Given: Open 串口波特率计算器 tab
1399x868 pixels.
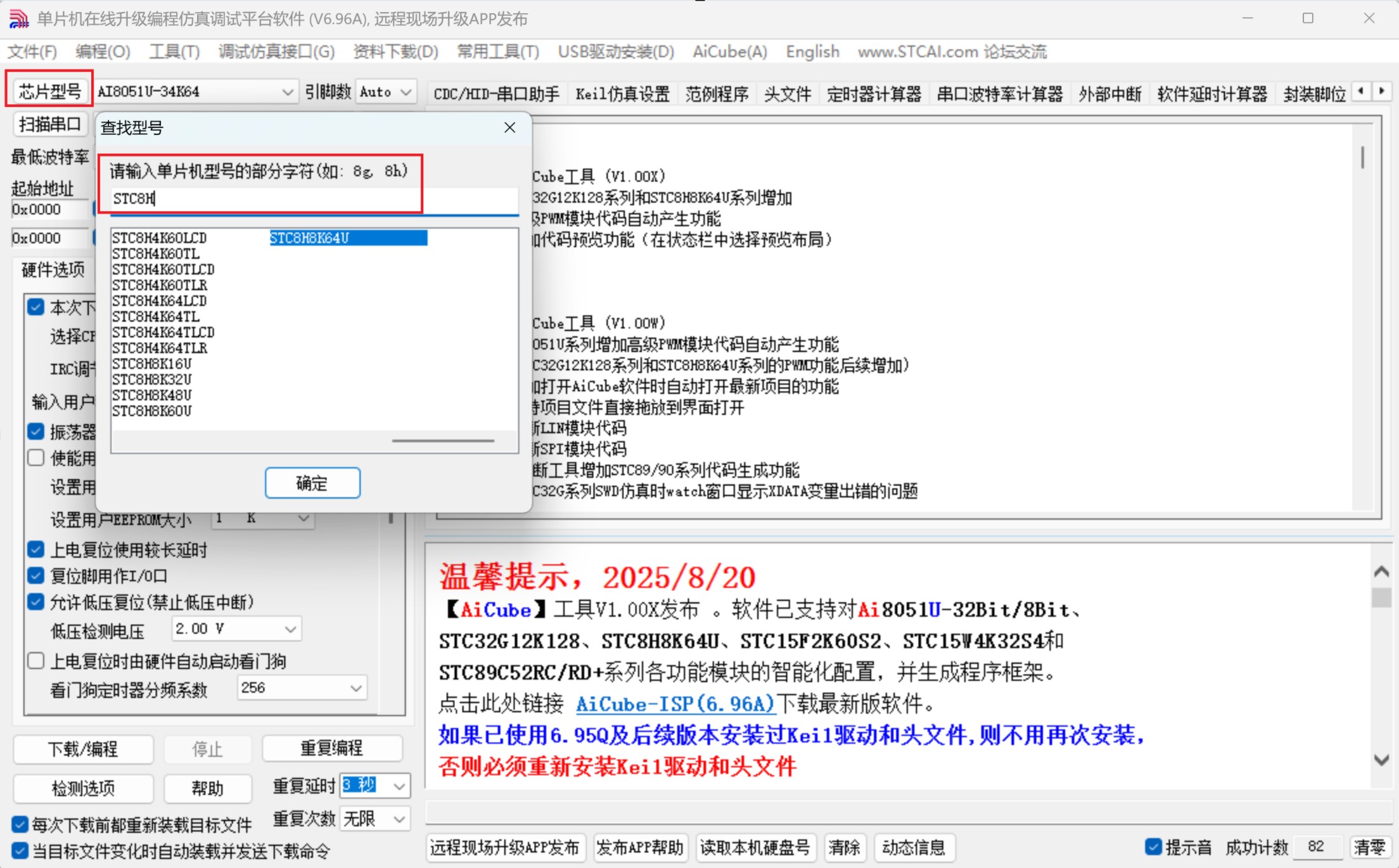Looking at the screenshot, I should (x=999, y=94).
